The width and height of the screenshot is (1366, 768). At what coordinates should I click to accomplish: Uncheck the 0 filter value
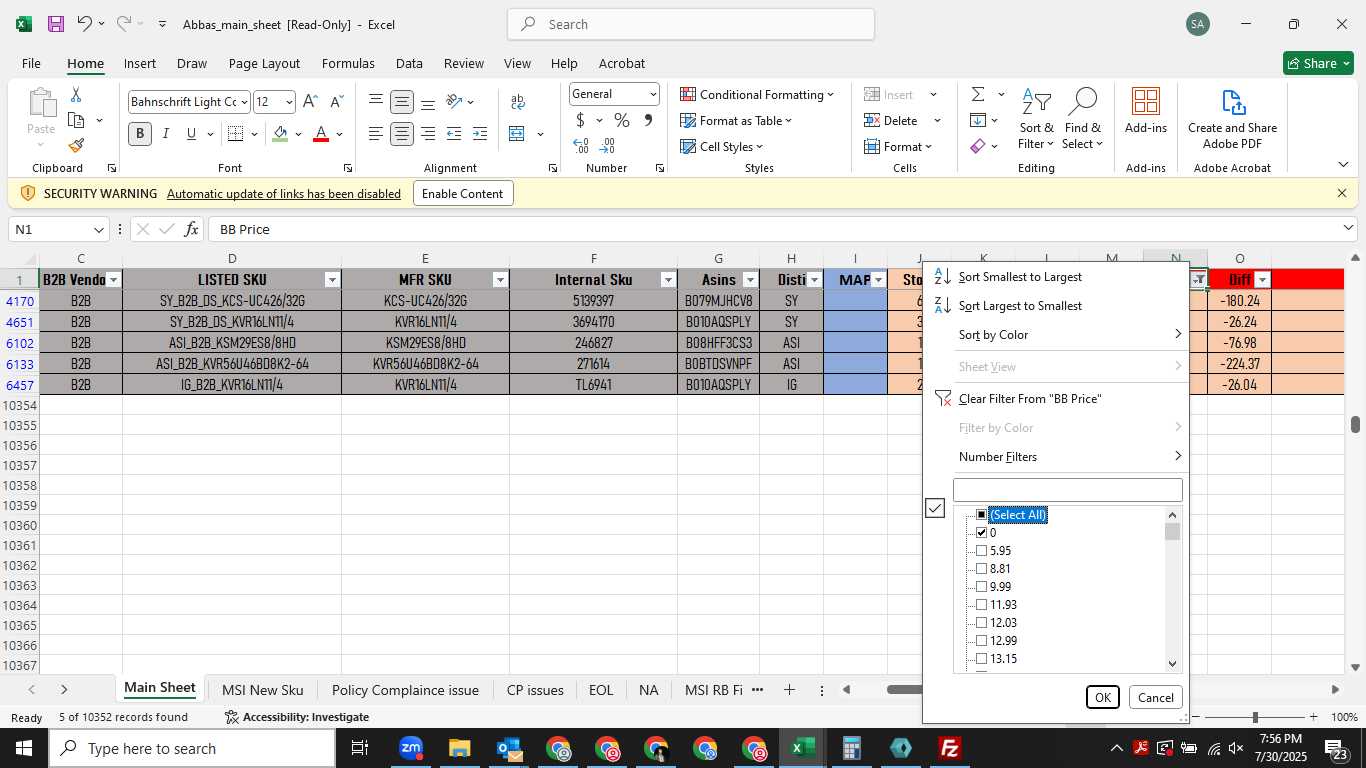pyautogui.click(x=982, y=533)
